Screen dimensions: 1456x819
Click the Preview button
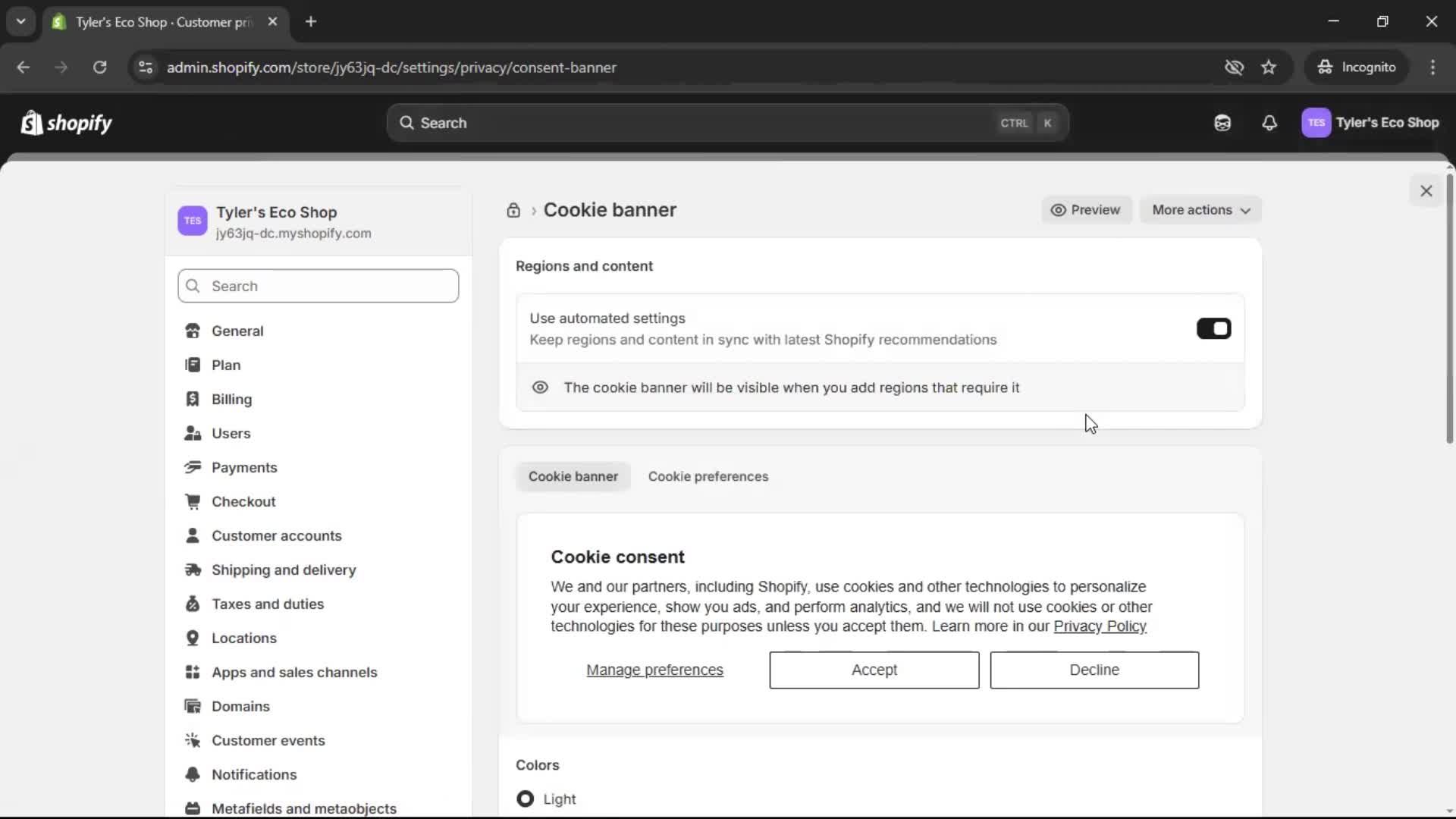point(1086,210)
